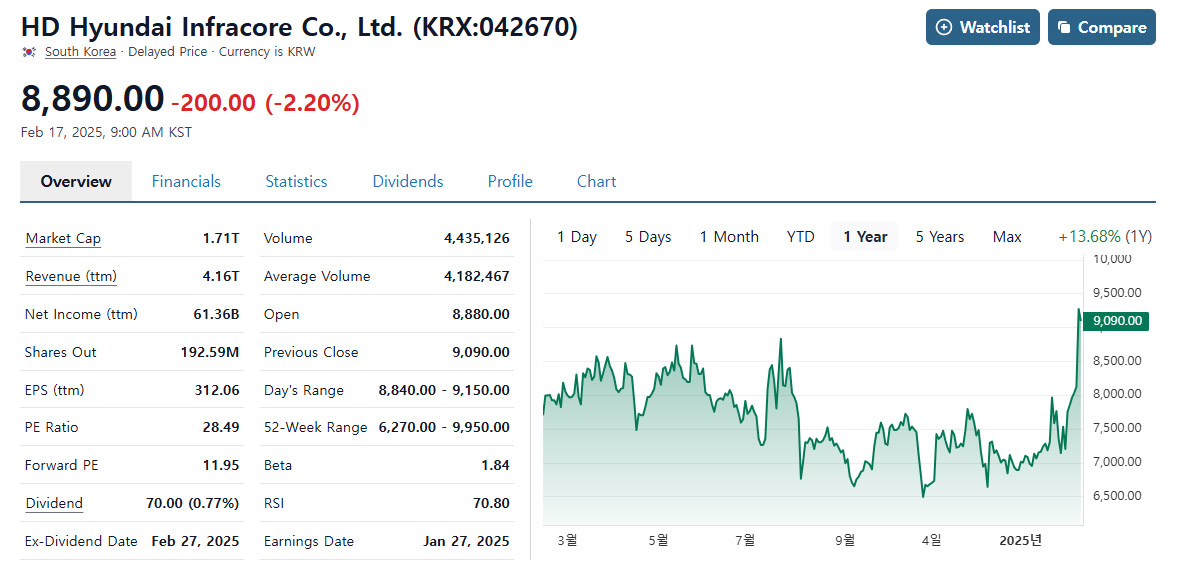Click the 52-Week Range value
The width and height of the screenshot is (1194, 578).
pyautogui.click(x=444, y=427)
